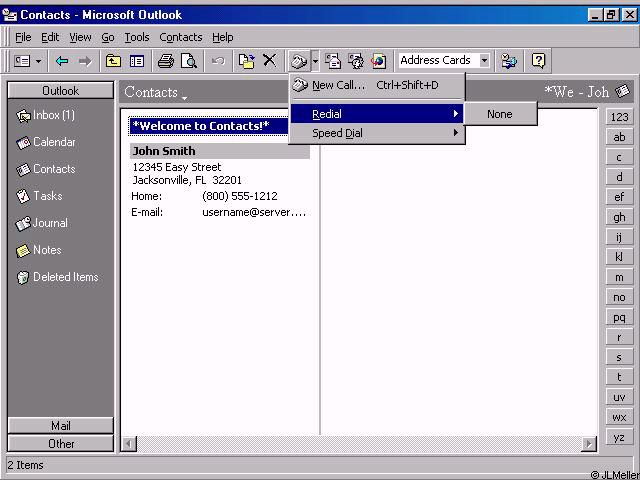Open Deleted Items in Outlook bar
The height and width of the screenshot is (480, 640).
(57, 277)
